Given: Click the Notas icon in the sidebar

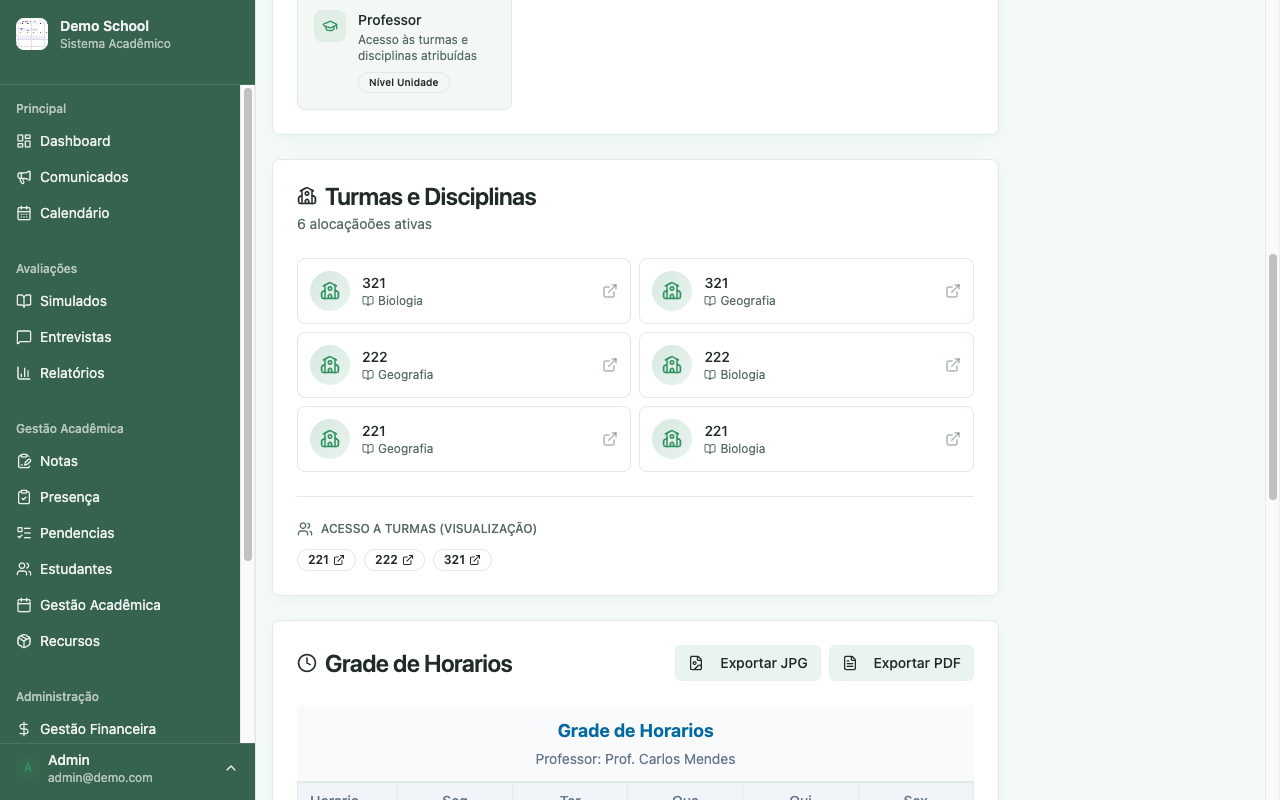Looking at the screenshot, I should 24,461.
